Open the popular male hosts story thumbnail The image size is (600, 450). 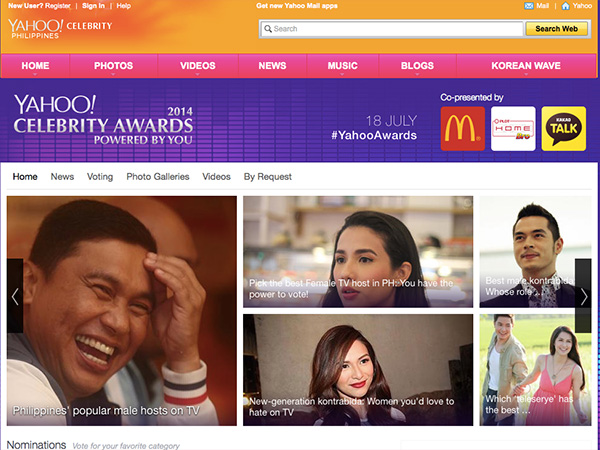tap(121, 310)
